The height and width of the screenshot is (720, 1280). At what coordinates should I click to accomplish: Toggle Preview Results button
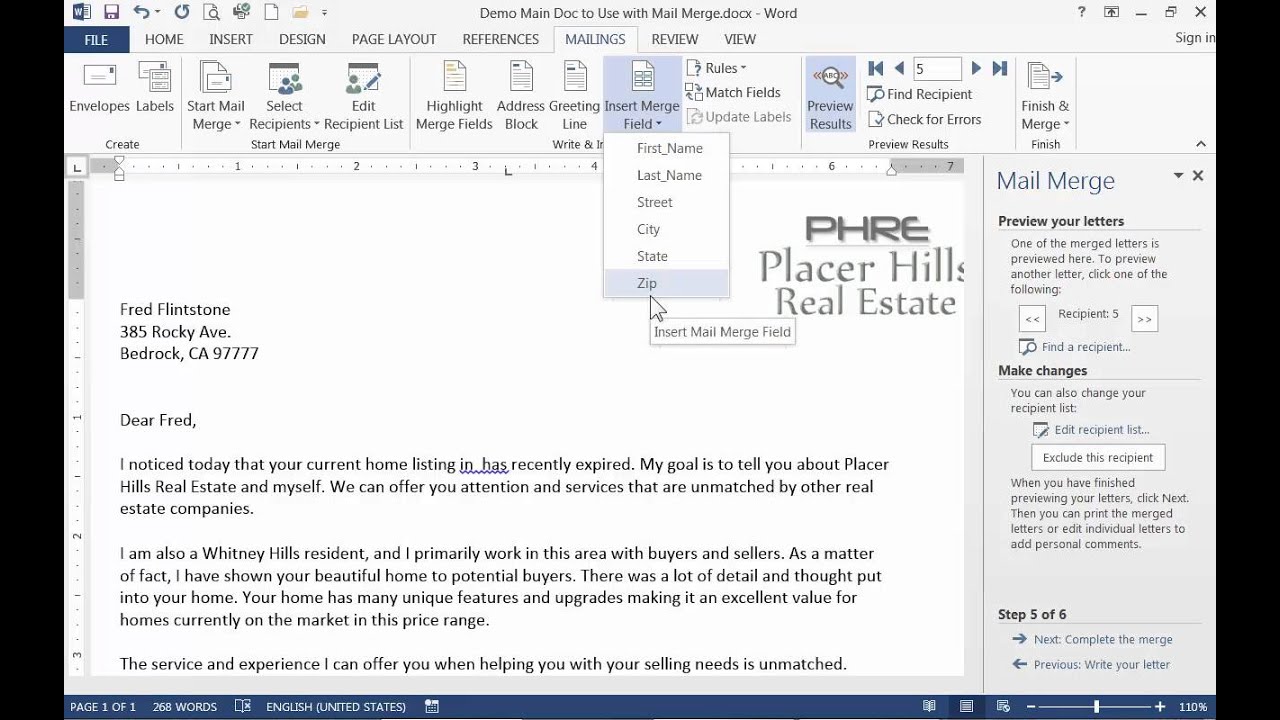point(830,97)
